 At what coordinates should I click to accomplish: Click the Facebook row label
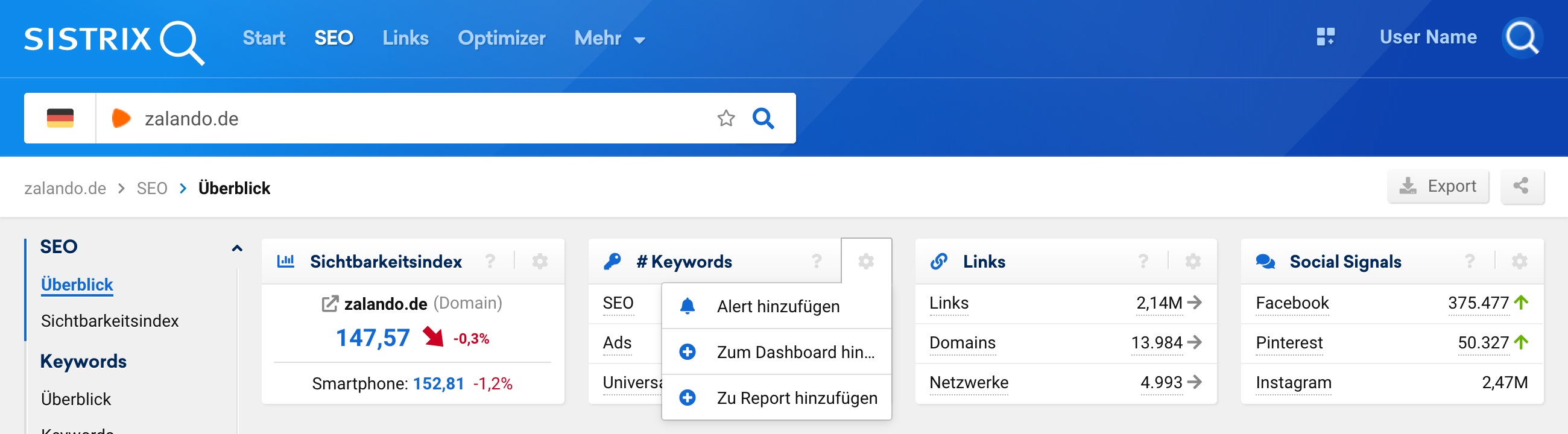(x=1292, y=303)
